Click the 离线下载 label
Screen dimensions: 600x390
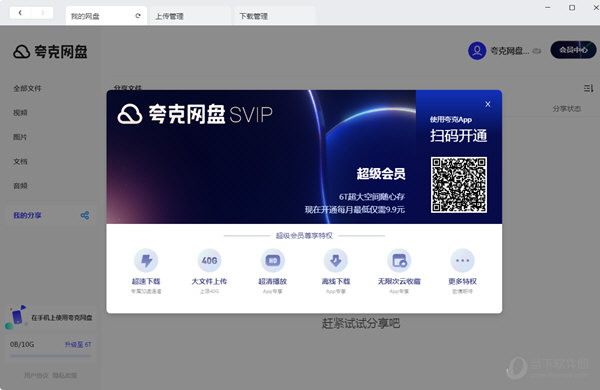(x=336, y=281)
